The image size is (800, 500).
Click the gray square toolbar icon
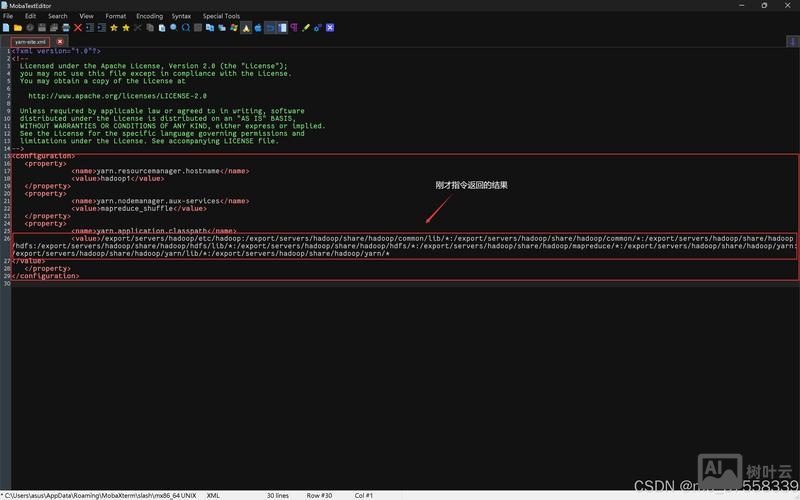click(198, 28)
